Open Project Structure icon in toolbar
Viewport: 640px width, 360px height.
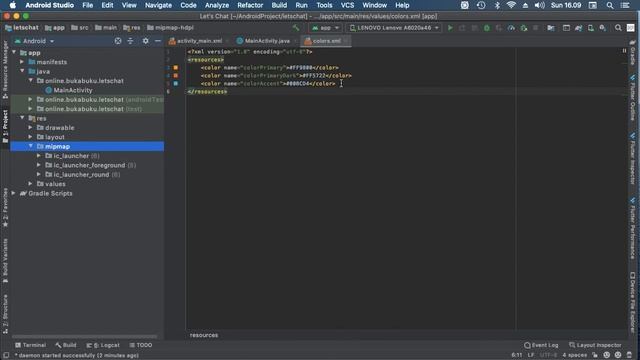pos(551,28)
